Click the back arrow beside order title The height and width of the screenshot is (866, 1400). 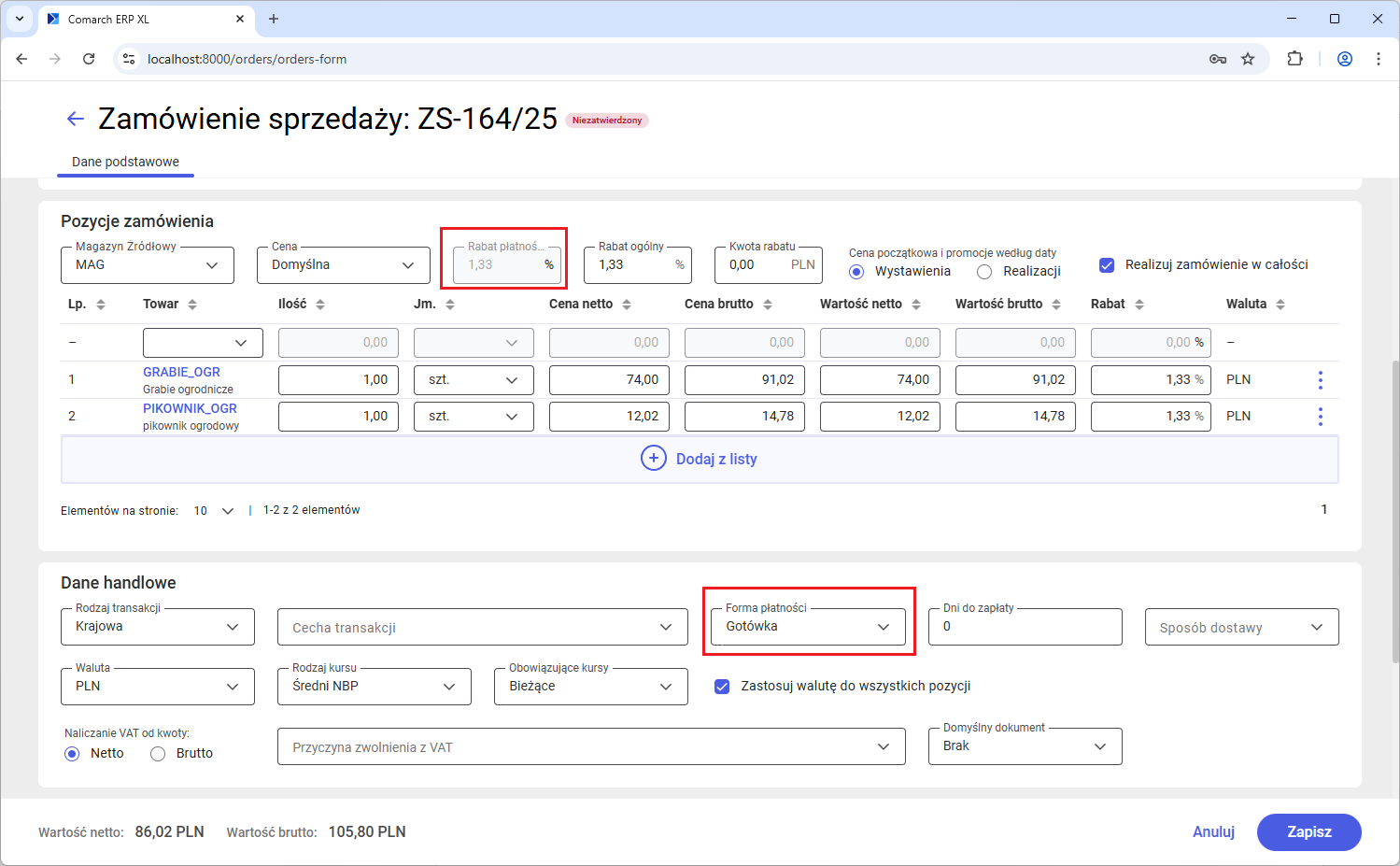pyautogui.click(x=76, y=119)
